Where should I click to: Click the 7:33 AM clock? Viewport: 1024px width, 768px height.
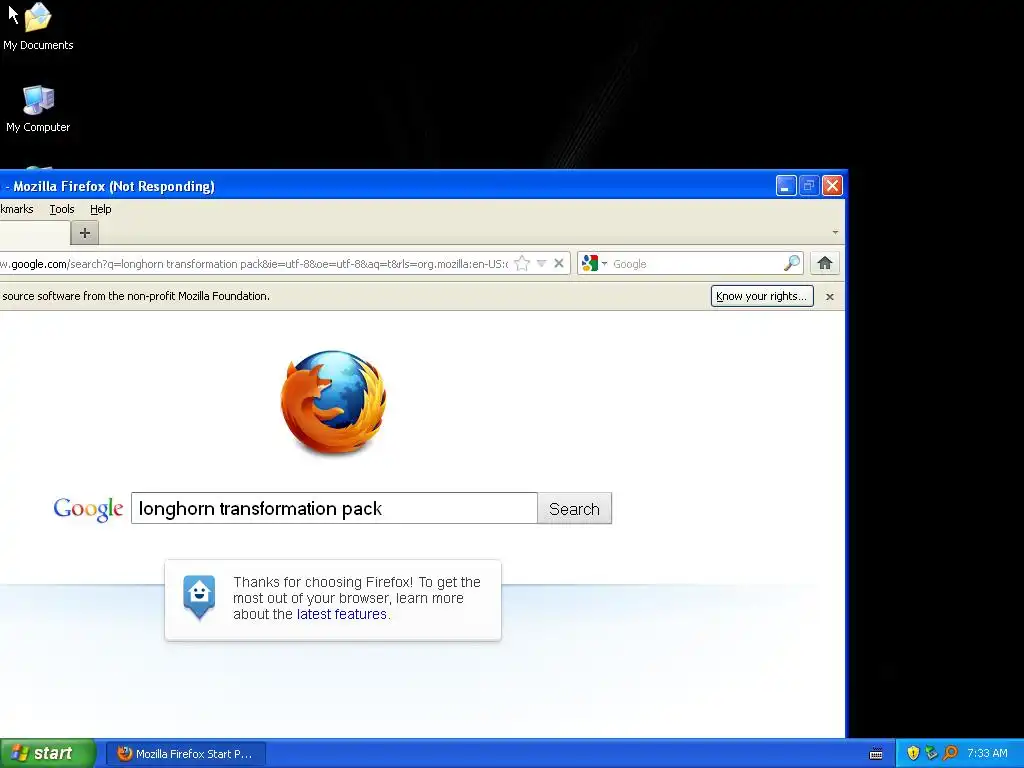987,753
